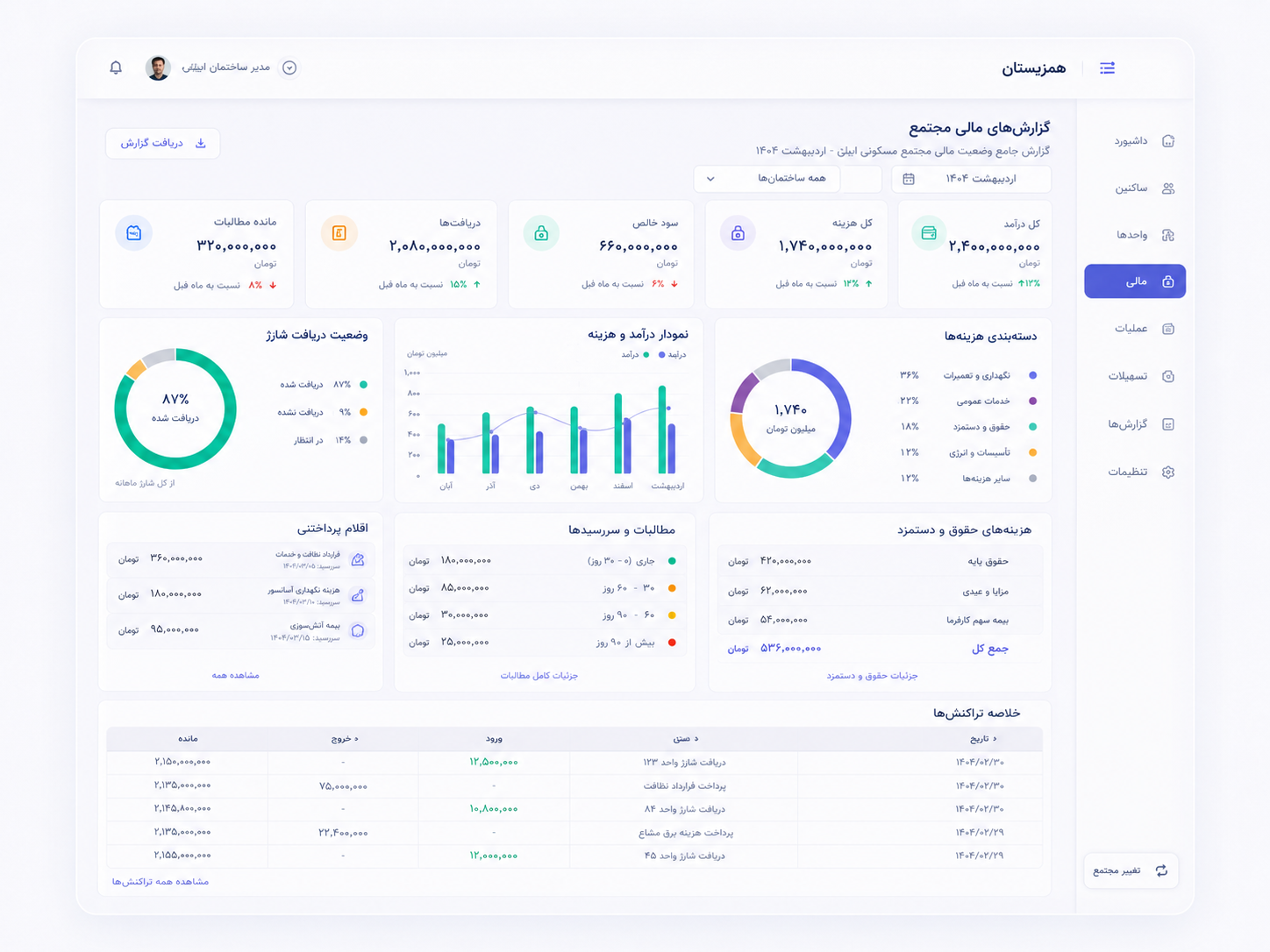Click the document icon on دریافت‌ها card
The width and height of the screenshot is (1270, 952).
[339, 233]
